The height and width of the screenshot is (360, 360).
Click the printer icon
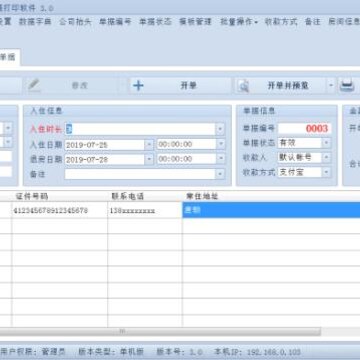pyautogui.click(x=347, y=86)
